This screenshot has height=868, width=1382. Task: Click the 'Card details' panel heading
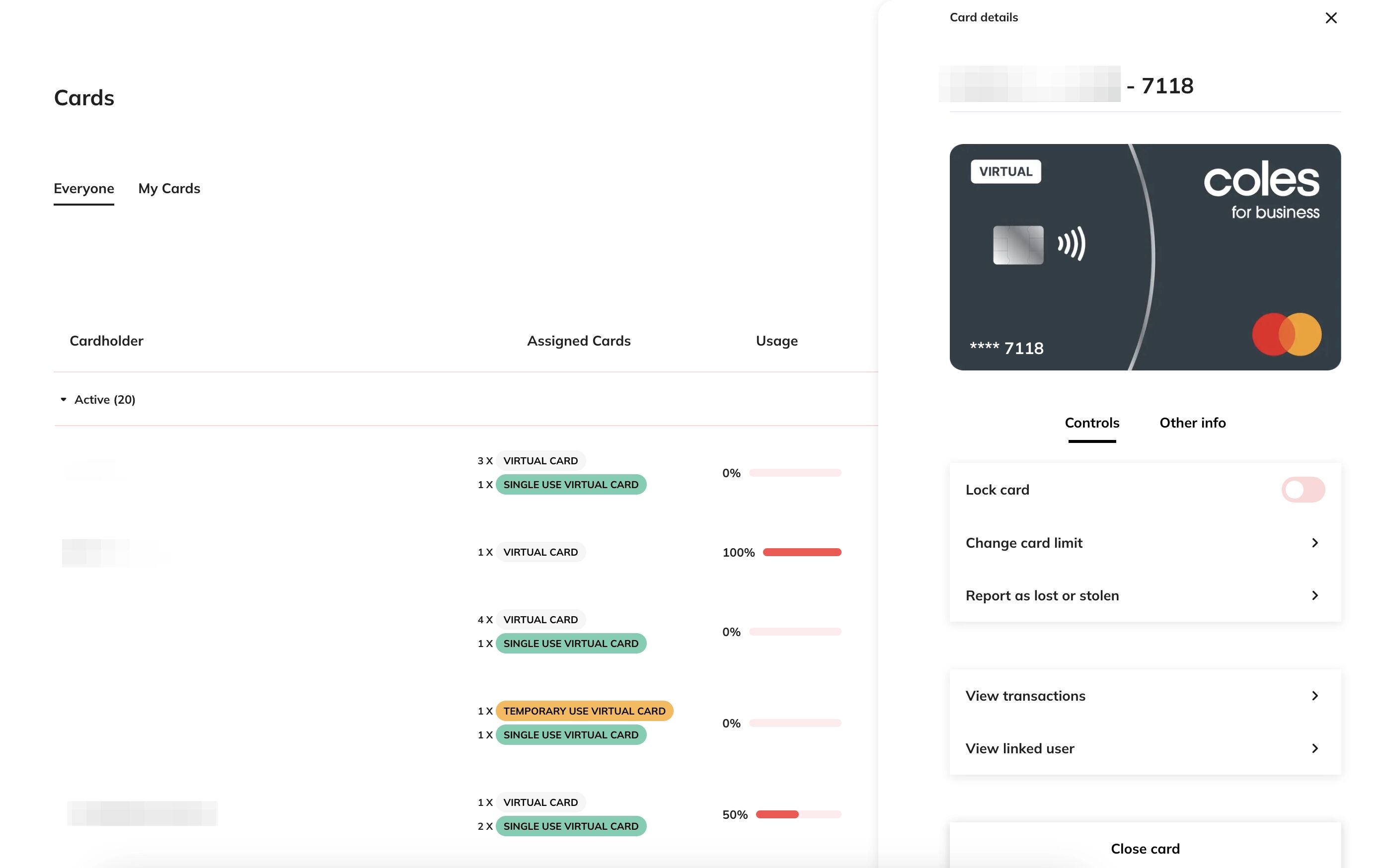point(984,17)
